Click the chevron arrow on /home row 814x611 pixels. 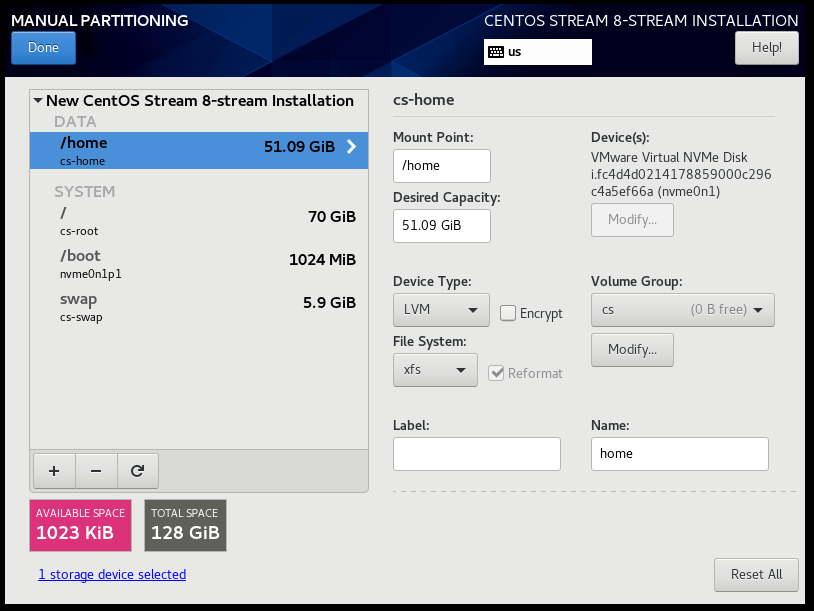(351, 147)
